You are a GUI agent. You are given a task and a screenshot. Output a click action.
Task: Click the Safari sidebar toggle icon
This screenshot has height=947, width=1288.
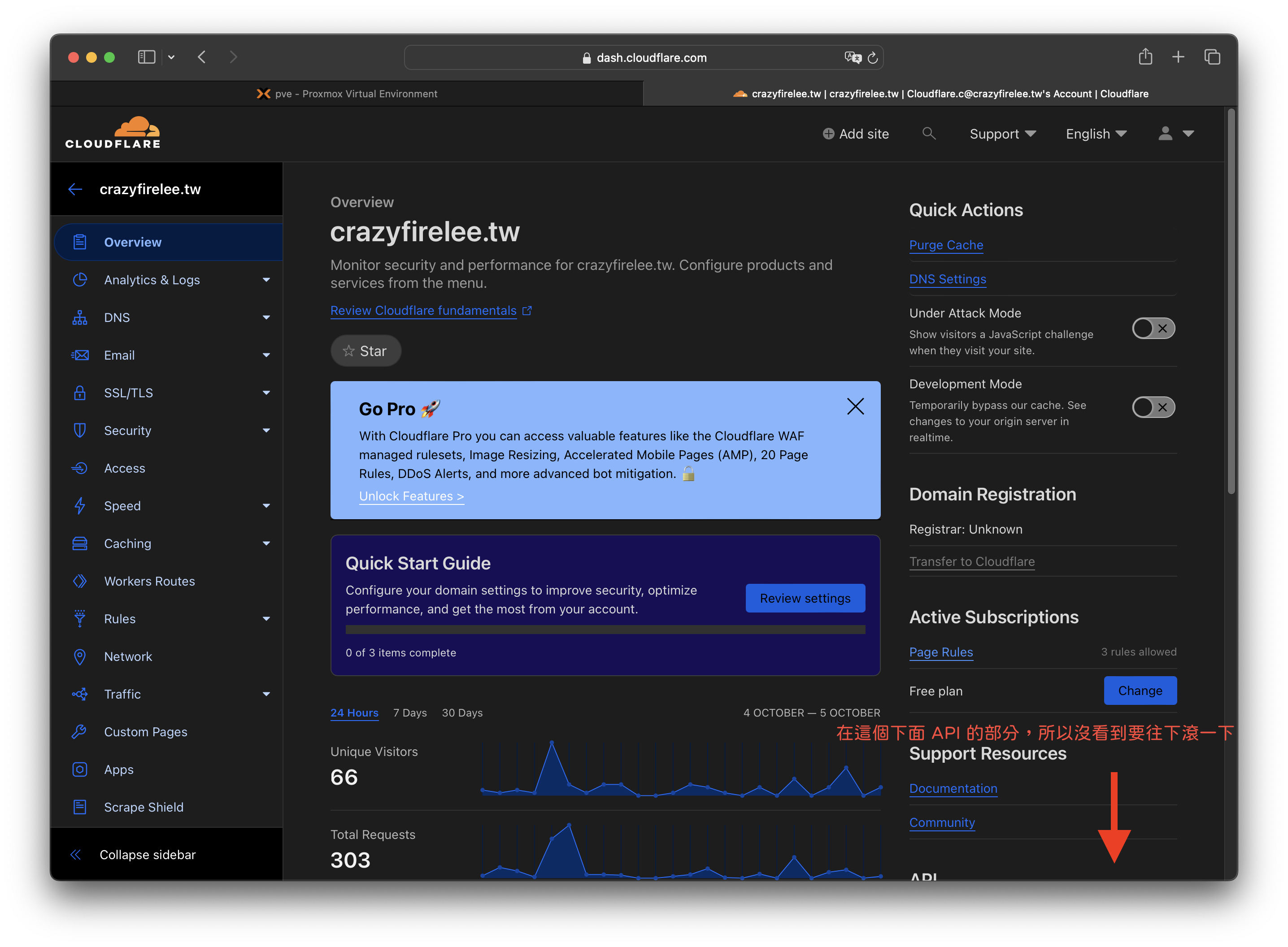147,57
